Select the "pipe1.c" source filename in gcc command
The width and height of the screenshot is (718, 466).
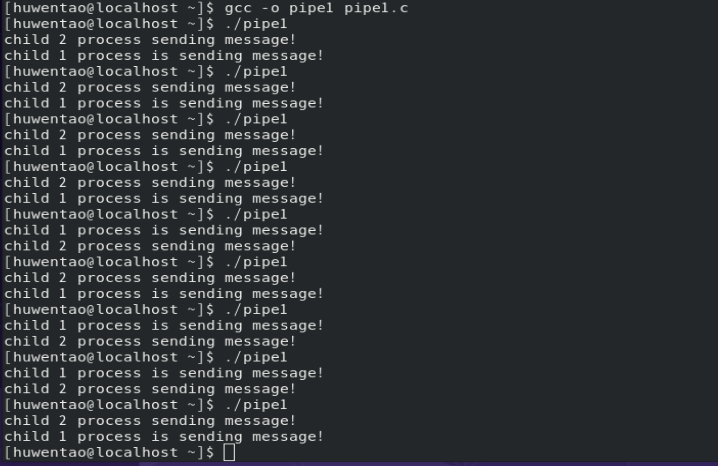[375, 8]
